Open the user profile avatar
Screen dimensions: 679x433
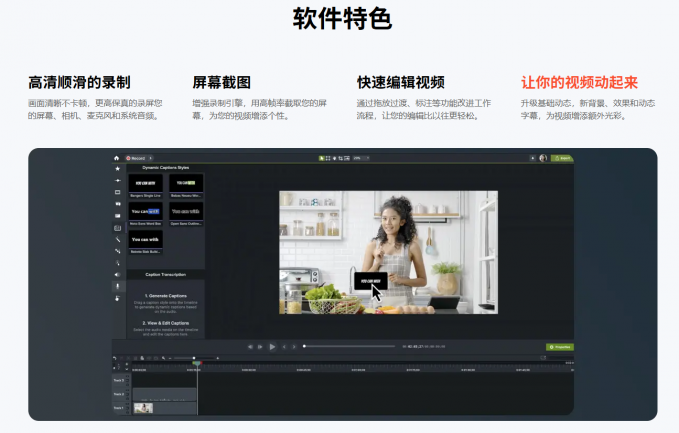[543, 158]
